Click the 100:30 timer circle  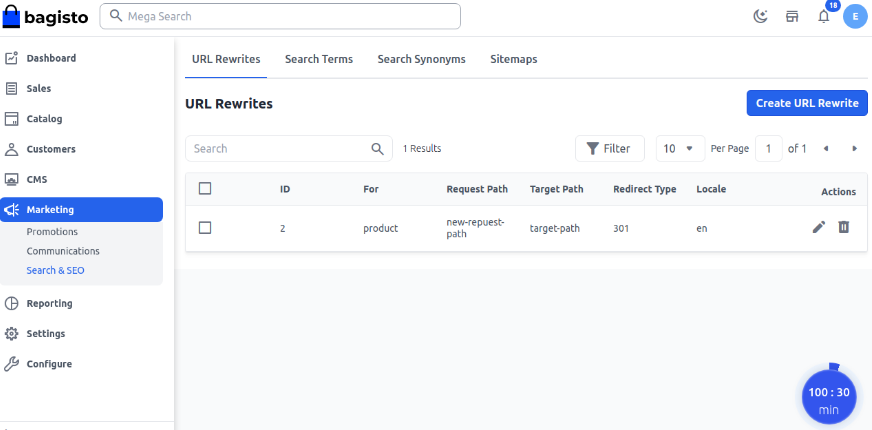click(x=828, y=399)
